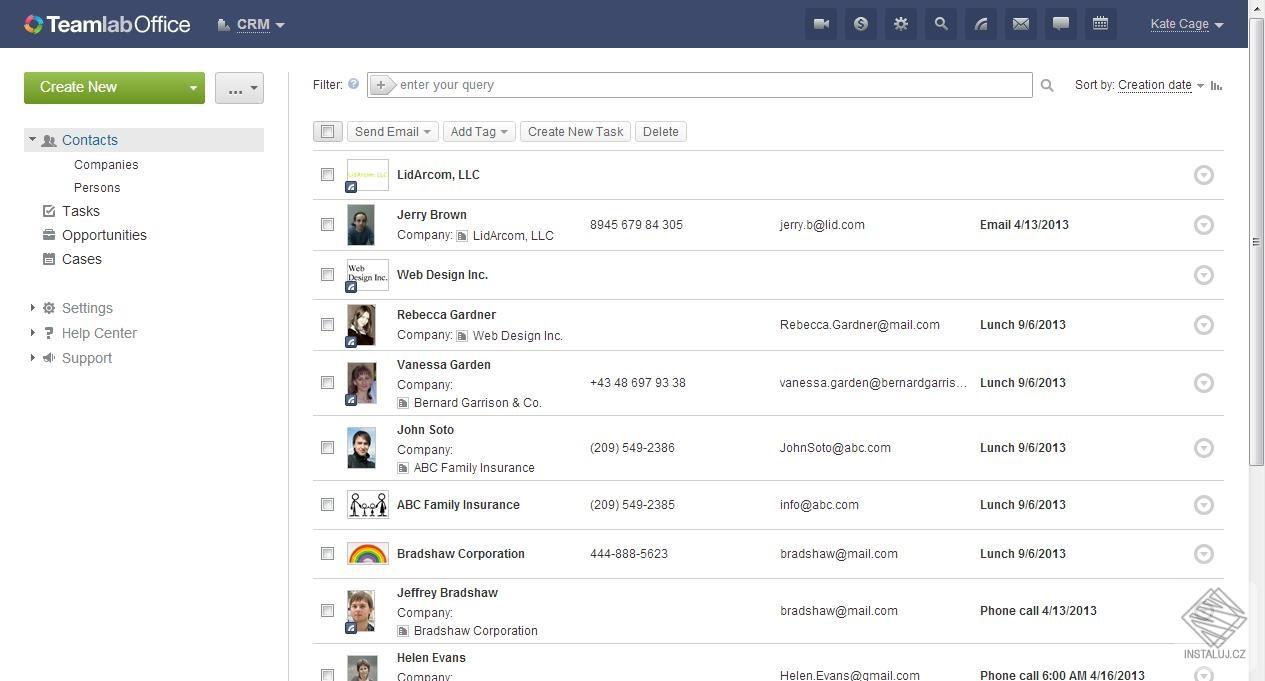Viewport: 1265px width, 681px height.
Task: Tick the select-all checkbox above the contact list
Action: 327,131
